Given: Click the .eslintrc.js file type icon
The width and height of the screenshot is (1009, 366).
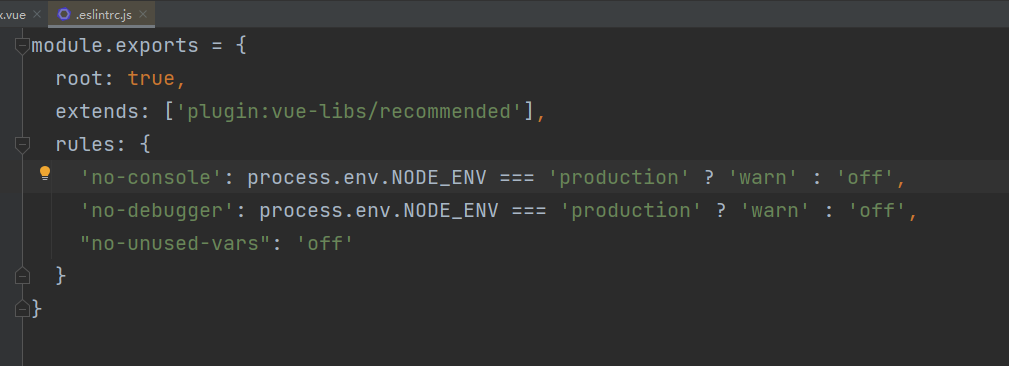Looking at the screenshot, I should coord(64,14).
